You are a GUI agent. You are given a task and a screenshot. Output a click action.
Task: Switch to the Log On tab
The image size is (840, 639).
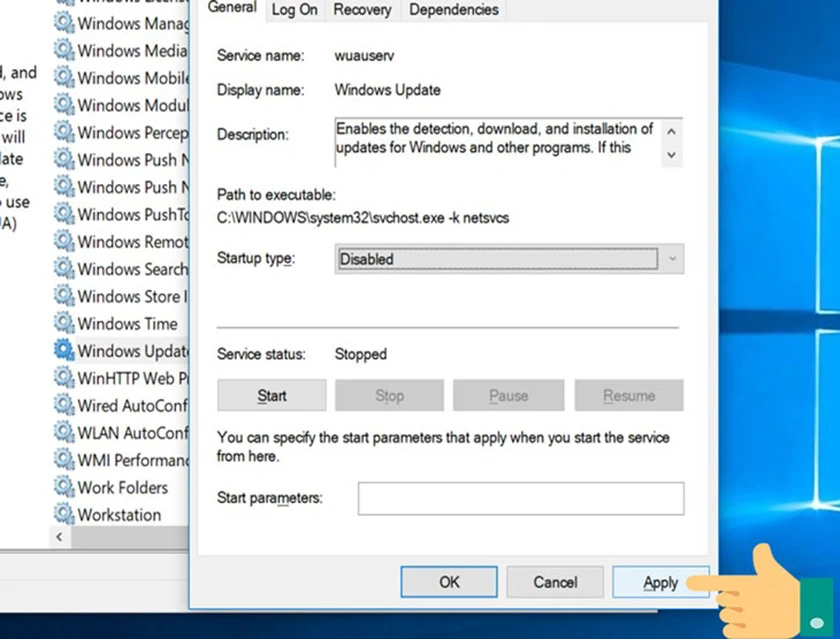[295, 10]
